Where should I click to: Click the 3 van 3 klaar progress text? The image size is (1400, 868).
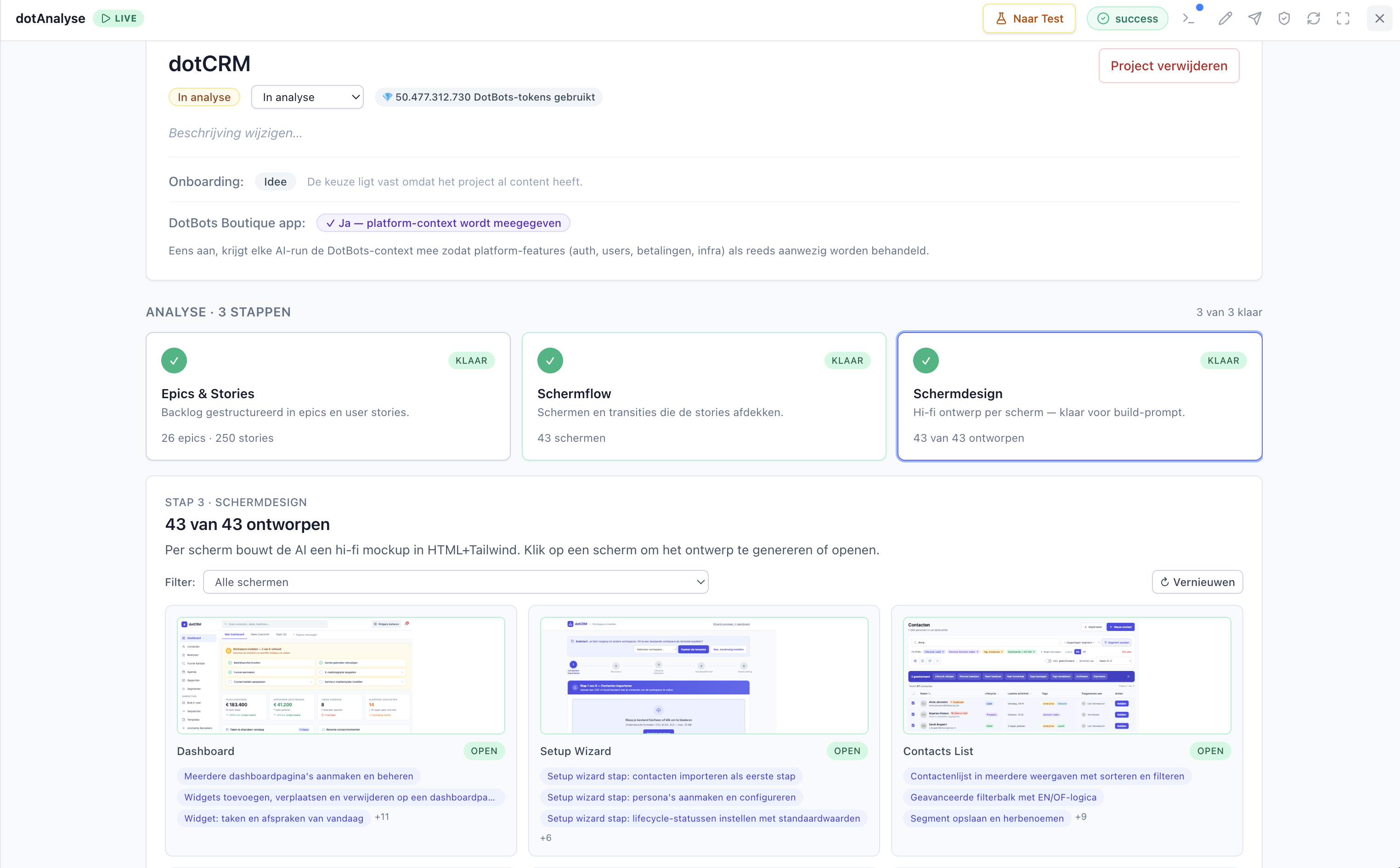[x=1229, y=312]
